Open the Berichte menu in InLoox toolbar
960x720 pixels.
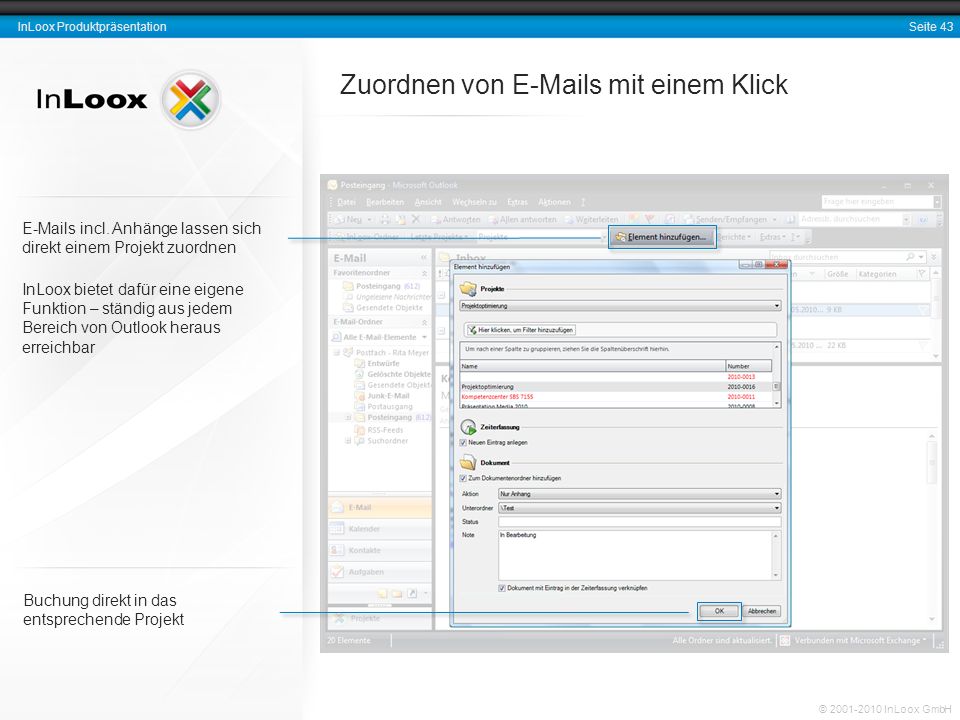[734, 237]
